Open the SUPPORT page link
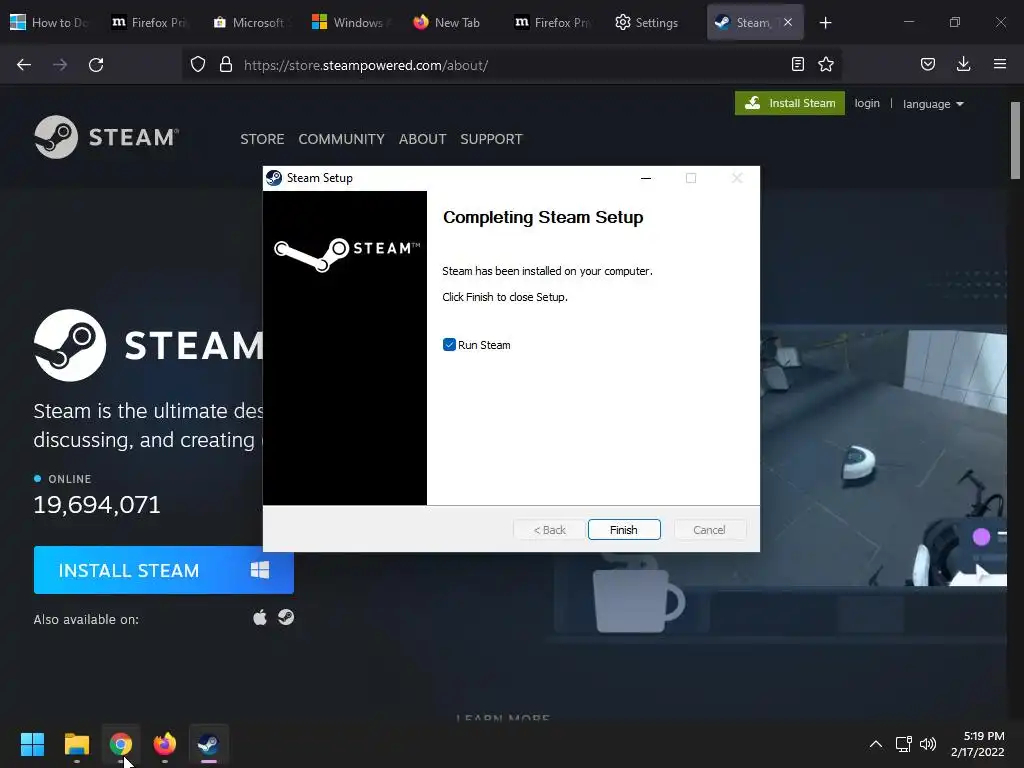Image resolution: width=1024 pixels, height=768 pixels. click(x=491, y=139)
